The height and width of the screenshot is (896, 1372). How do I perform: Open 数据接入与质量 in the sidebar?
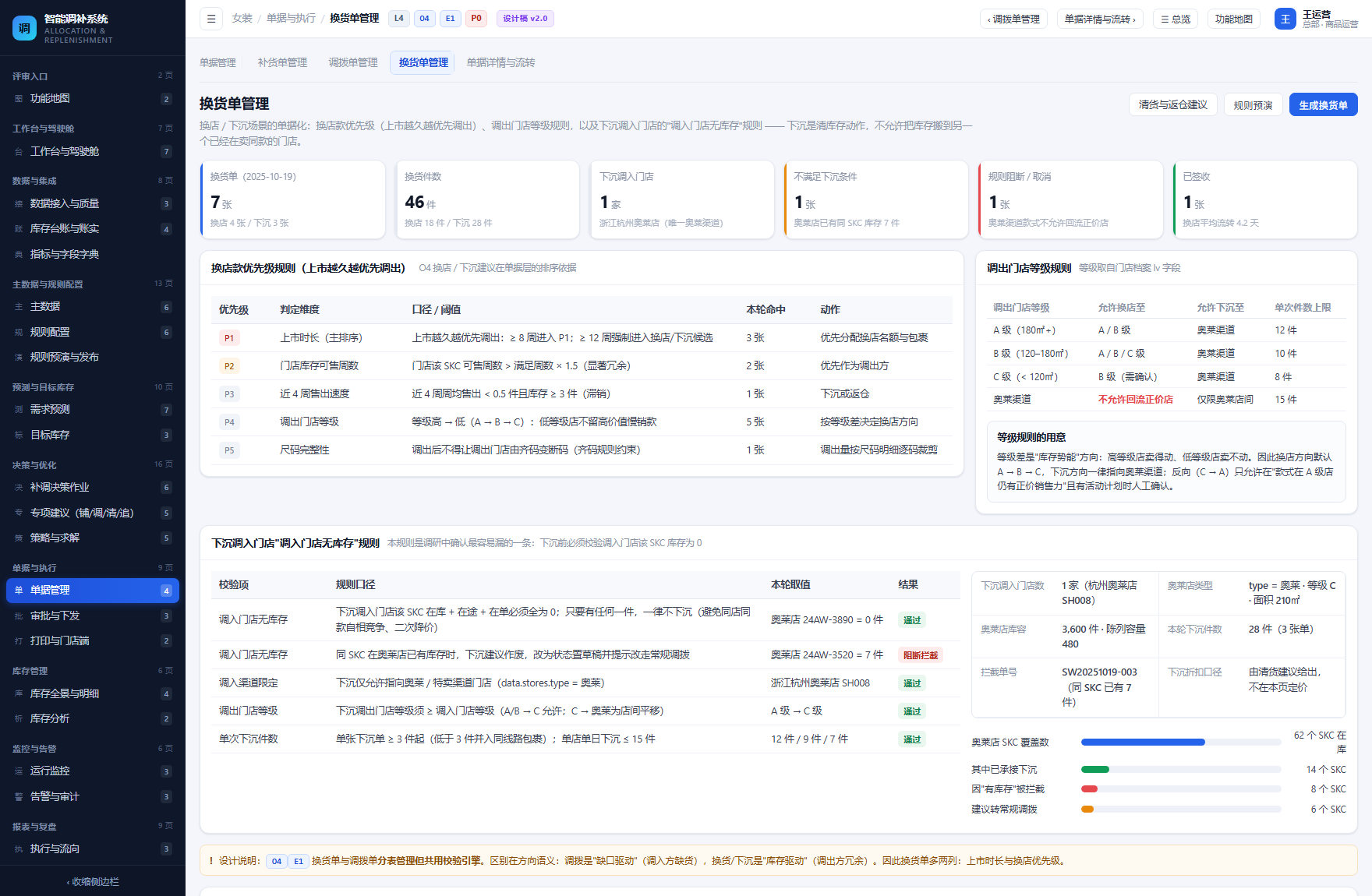93,204
